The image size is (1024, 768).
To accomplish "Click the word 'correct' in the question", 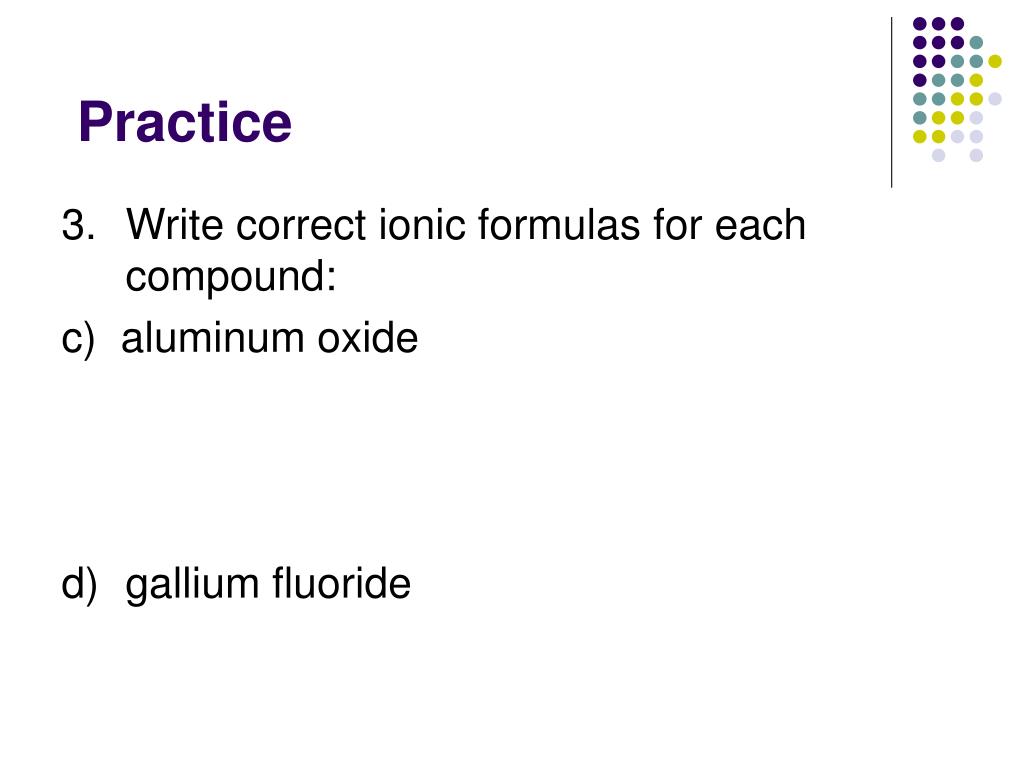I will pos(301,225).
